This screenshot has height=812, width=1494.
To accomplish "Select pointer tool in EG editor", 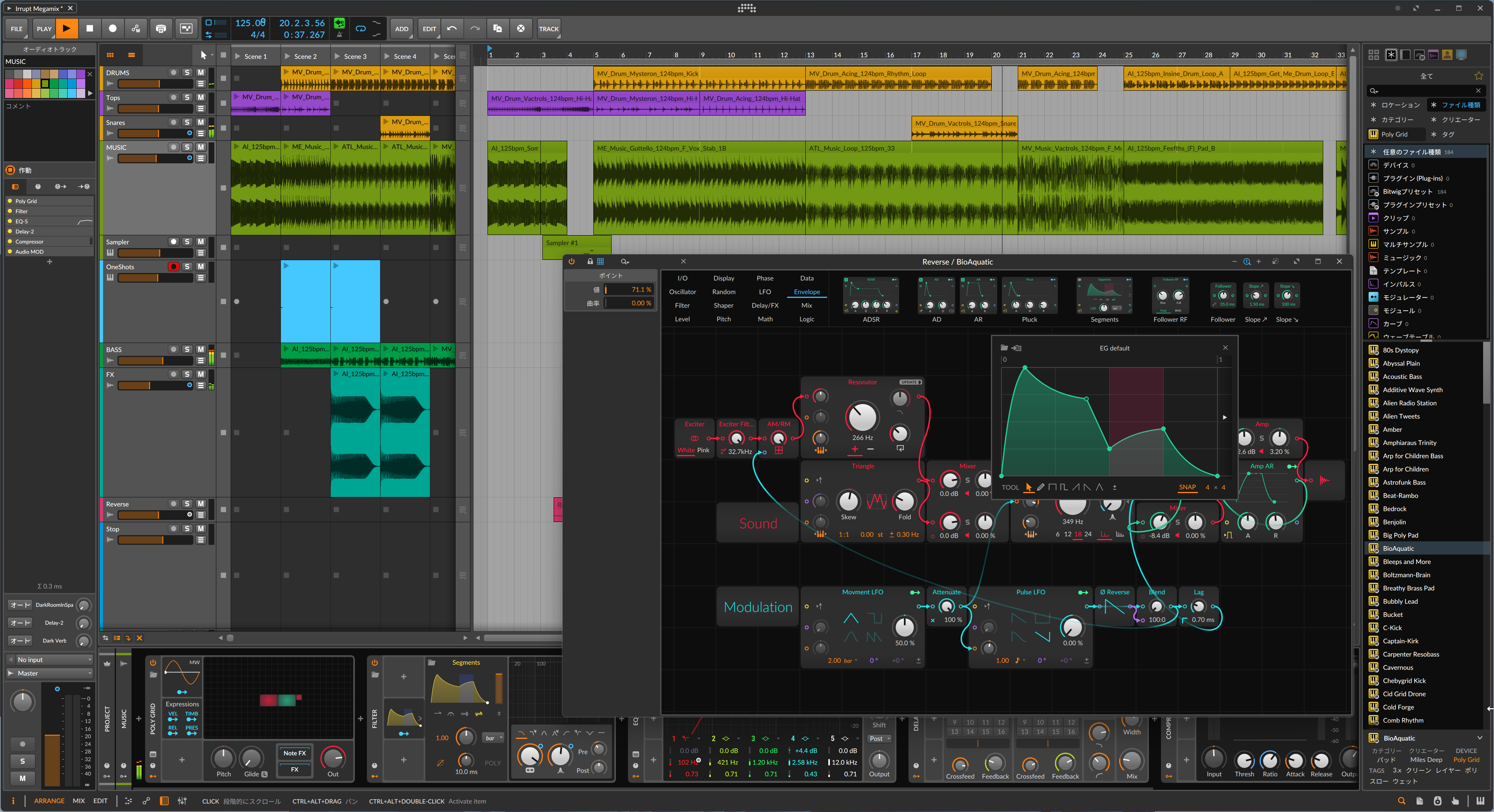I will pyautogui.click(x=1028, y=487).
